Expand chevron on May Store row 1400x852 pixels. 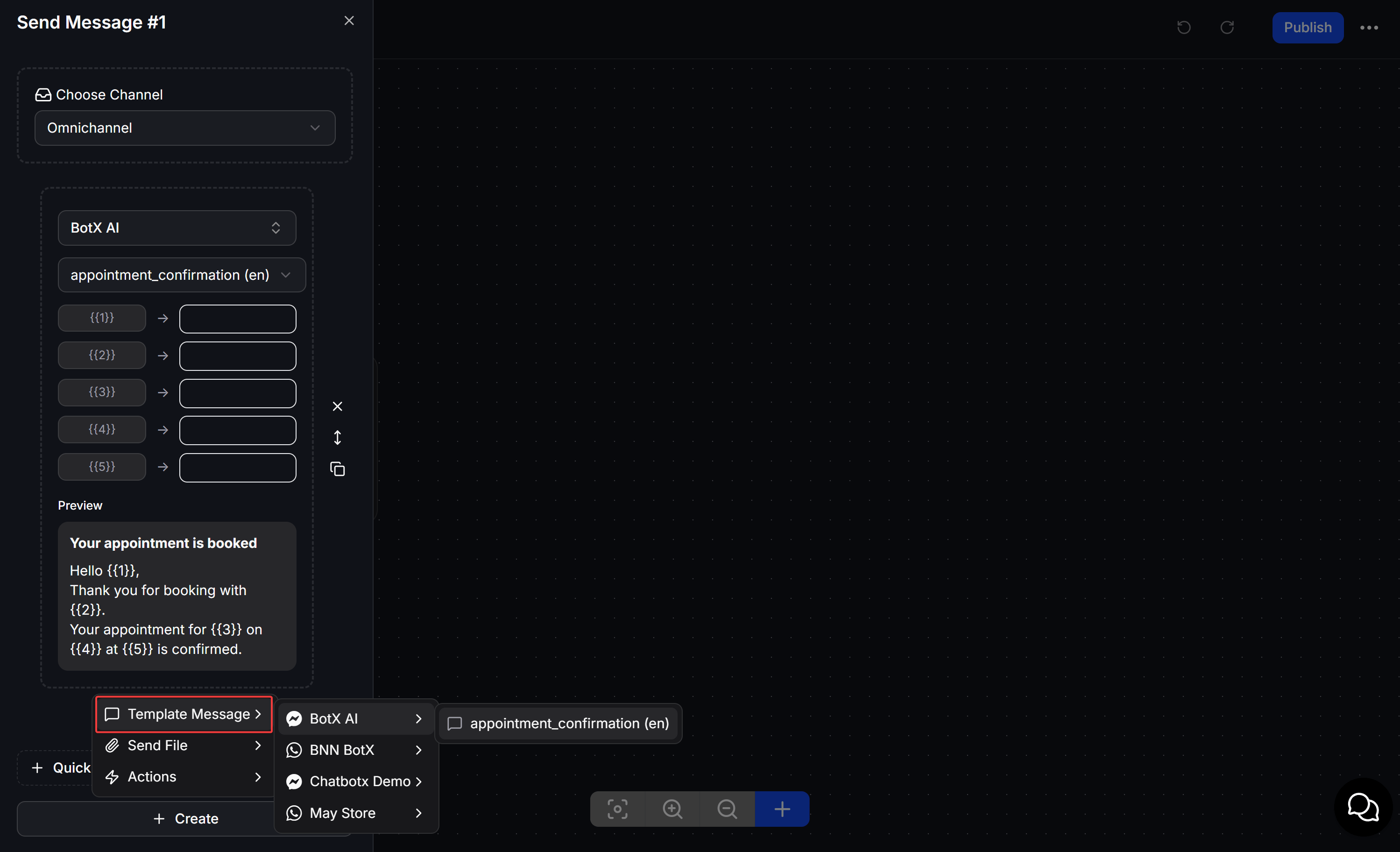click(x=419, y=813)
